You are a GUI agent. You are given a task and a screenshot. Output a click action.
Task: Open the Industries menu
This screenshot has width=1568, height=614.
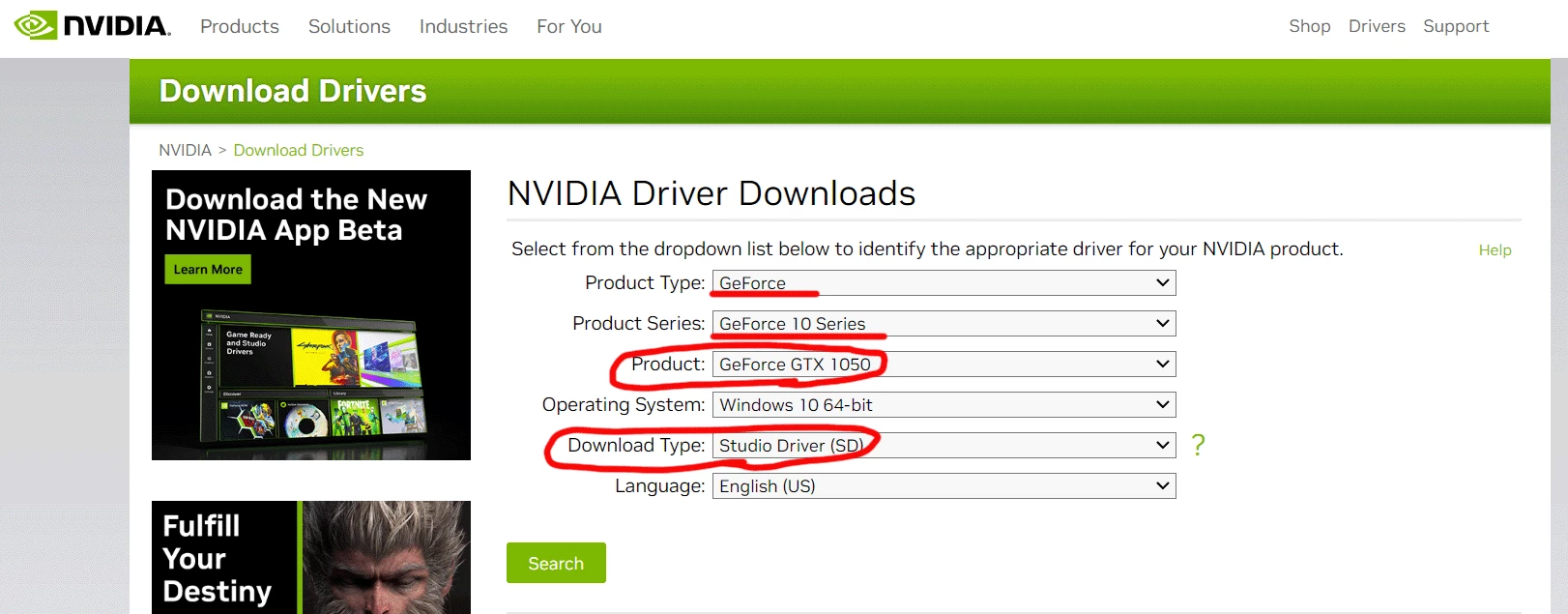tap(463, 26)
